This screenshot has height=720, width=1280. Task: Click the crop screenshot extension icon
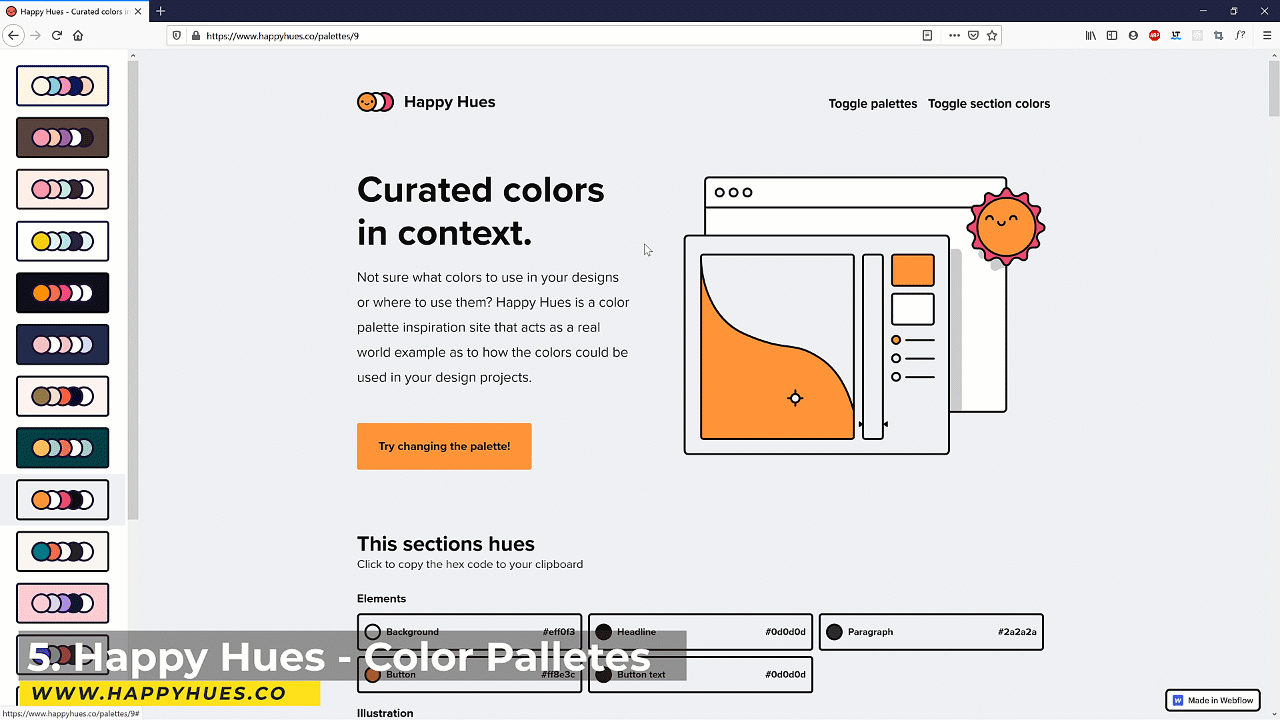point(1218,35)
